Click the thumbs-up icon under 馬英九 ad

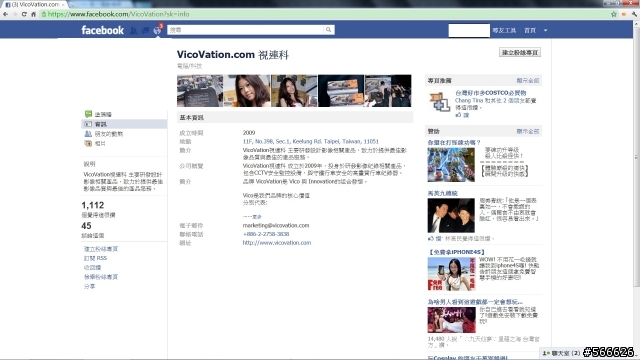coord(431,238)
